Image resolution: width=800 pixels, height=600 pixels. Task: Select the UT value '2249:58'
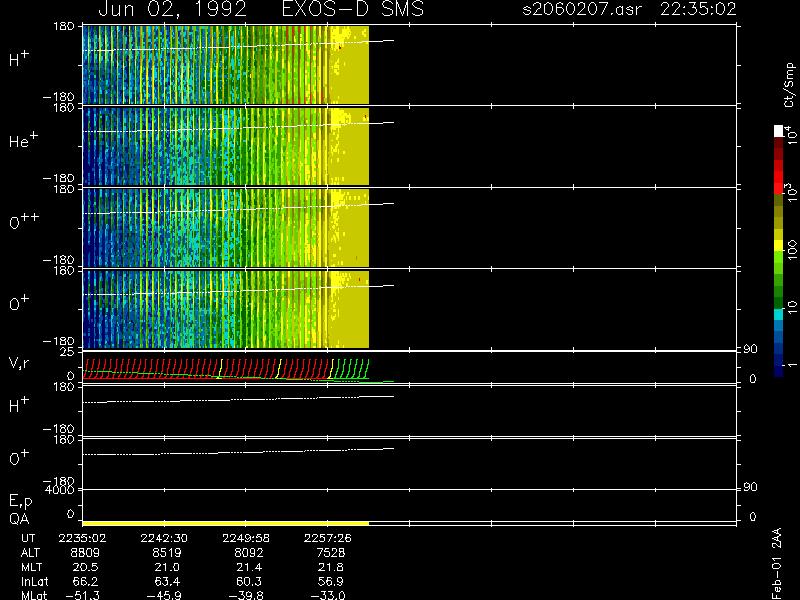(246, 538)
